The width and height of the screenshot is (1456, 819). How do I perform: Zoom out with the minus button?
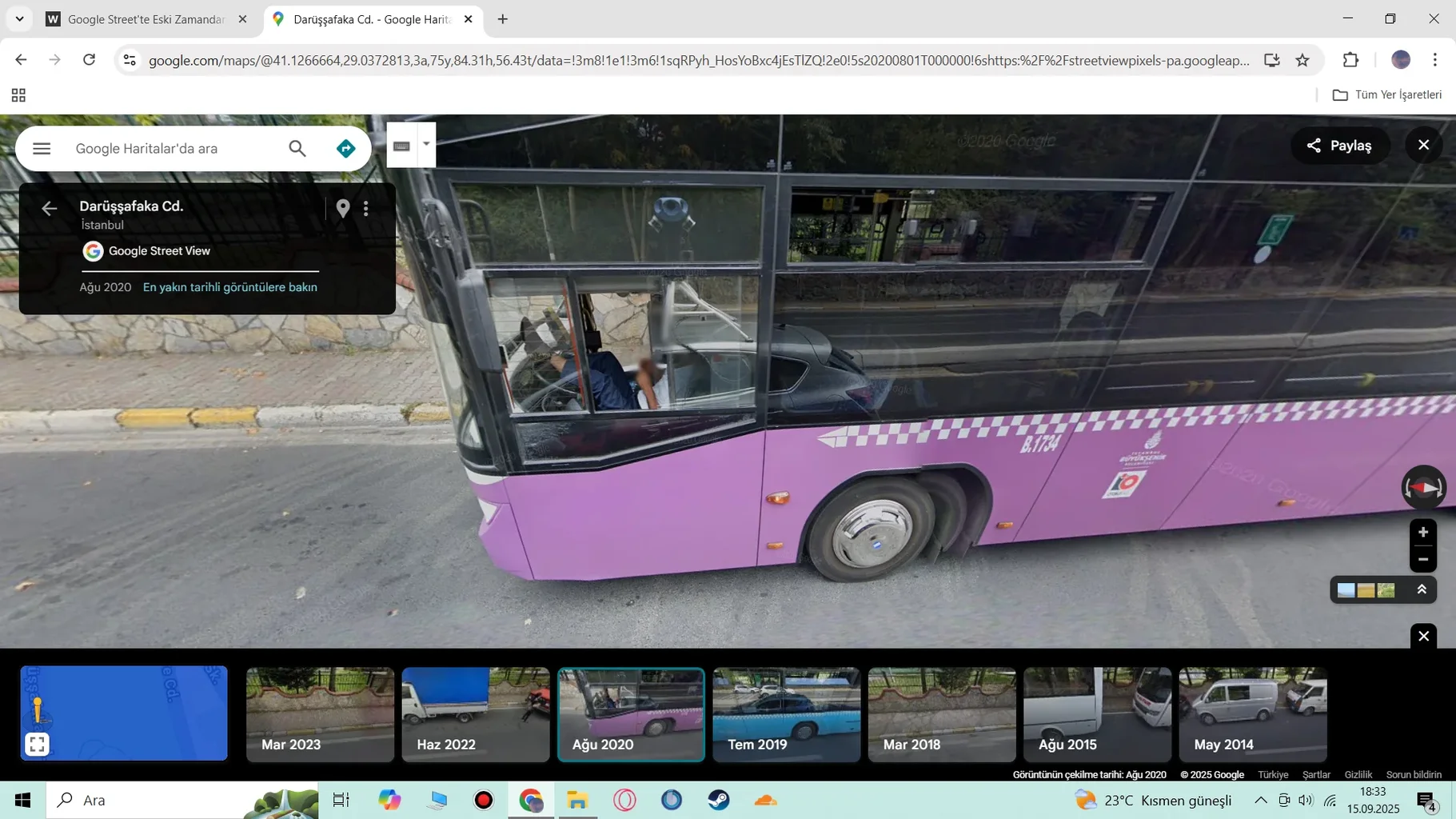[x=1422, y=559]
